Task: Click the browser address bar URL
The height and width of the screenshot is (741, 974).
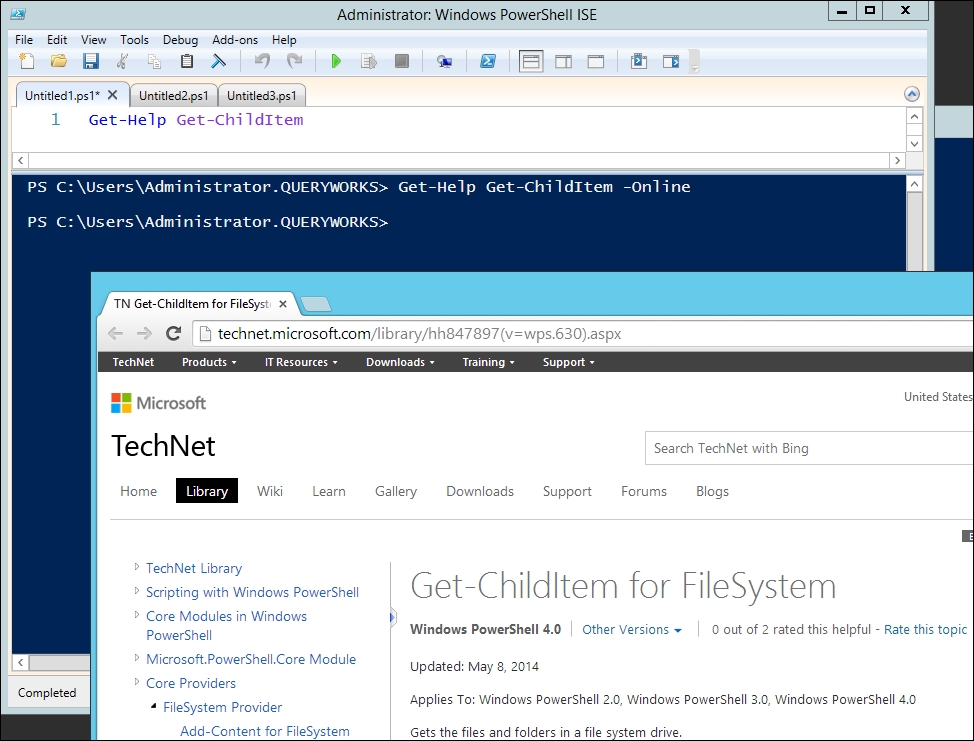Action: coord(419,334)
